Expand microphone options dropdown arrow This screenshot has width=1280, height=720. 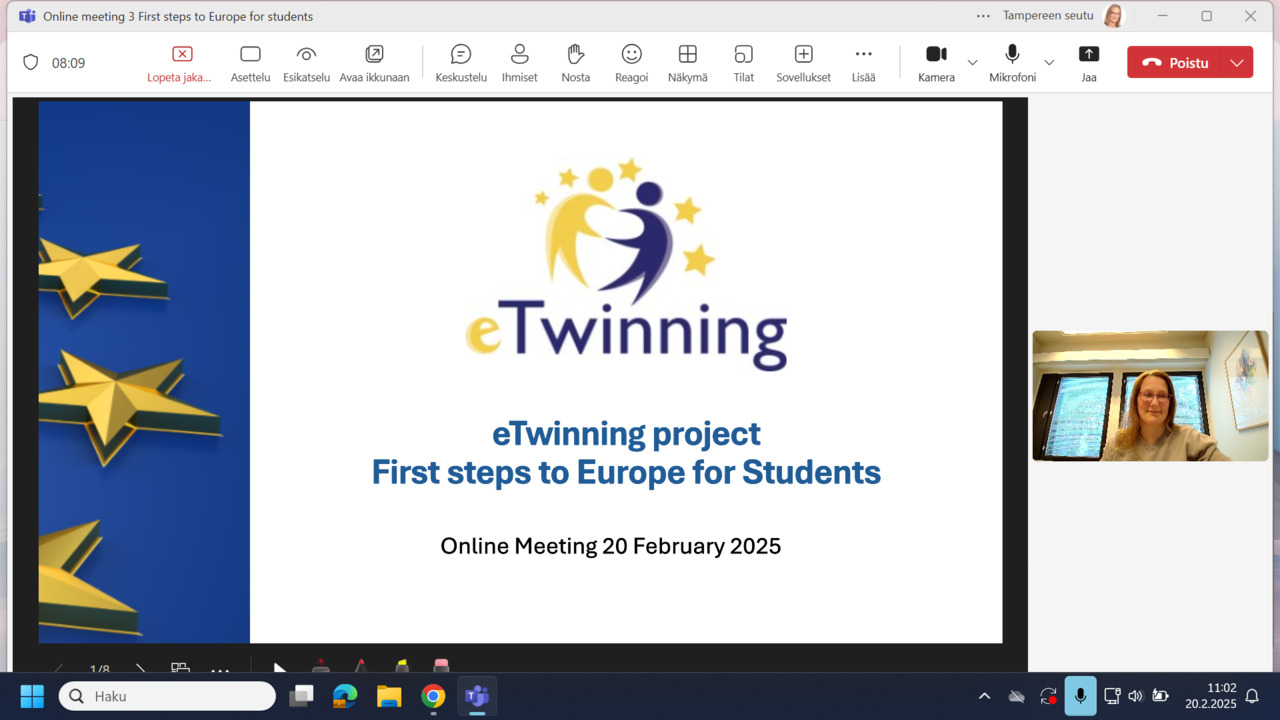tap(1049, 63)
